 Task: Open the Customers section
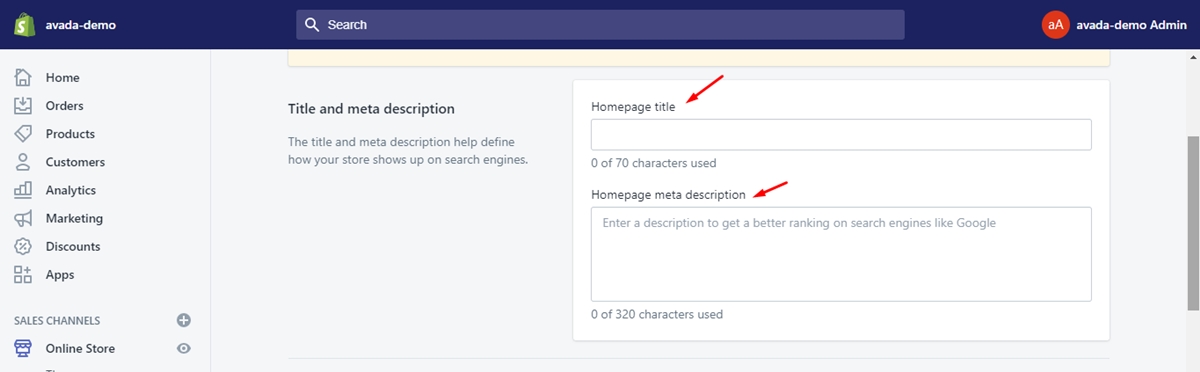pos(75,162)
